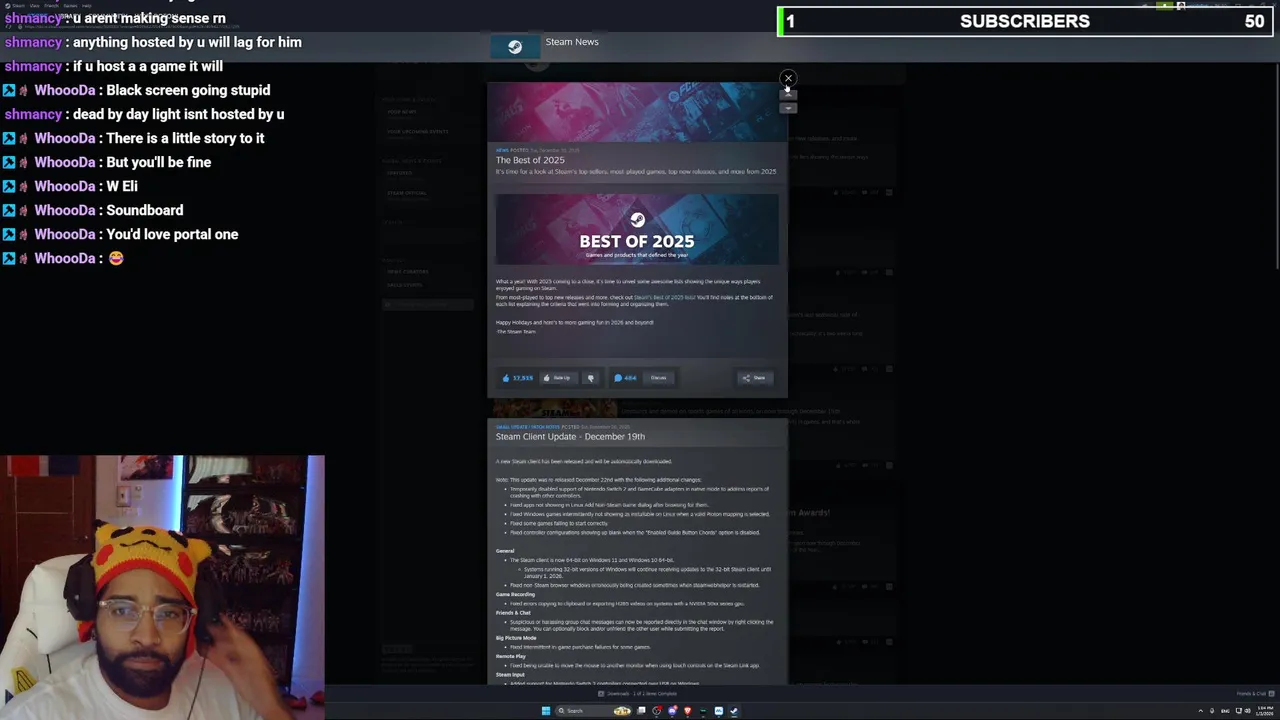Click the comment count bubble 484
The image size is (1280, 720).
[625, 378]
